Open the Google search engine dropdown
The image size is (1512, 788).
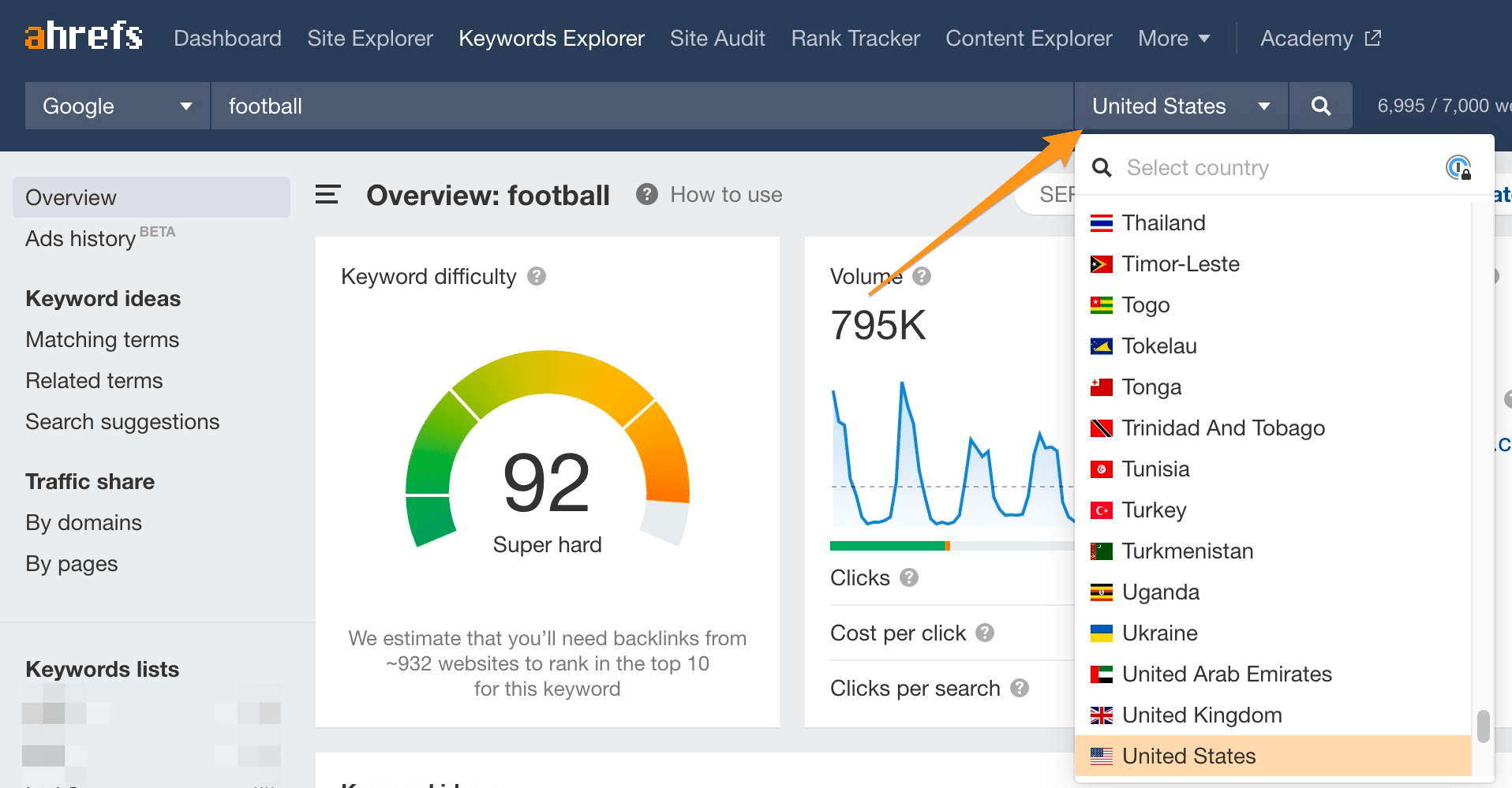point(118,106)
